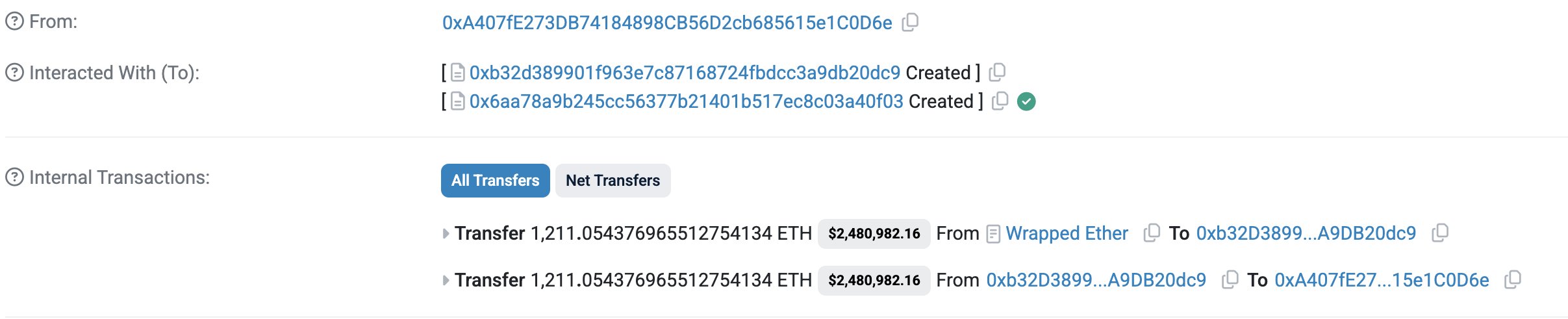
Task: Copy Wrapped Ether address in first transfer
Action: point(1151,233)
